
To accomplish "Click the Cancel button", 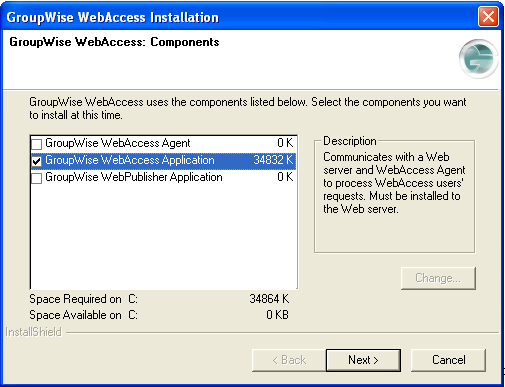I will coord(448,360).
